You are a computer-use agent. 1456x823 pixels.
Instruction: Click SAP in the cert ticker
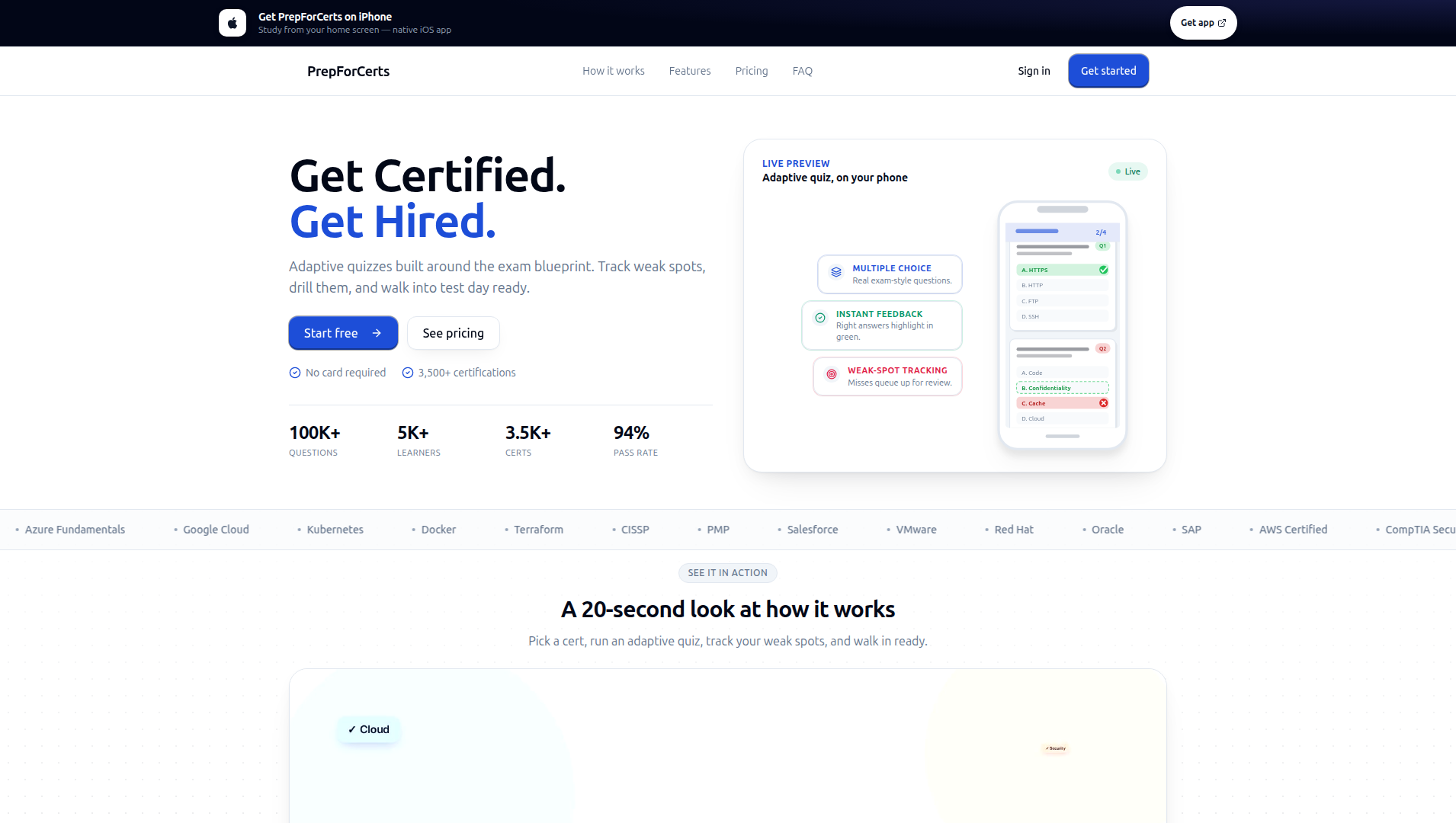click(1191, 530)
